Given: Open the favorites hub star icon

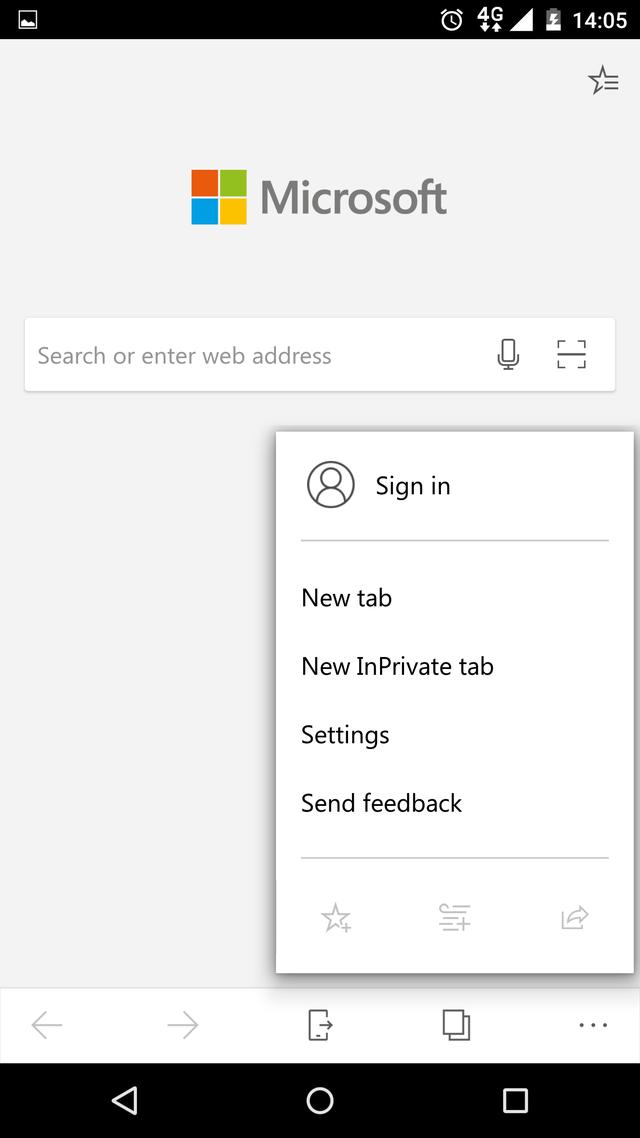Looking at the screenshot, I should pos(603,81).
